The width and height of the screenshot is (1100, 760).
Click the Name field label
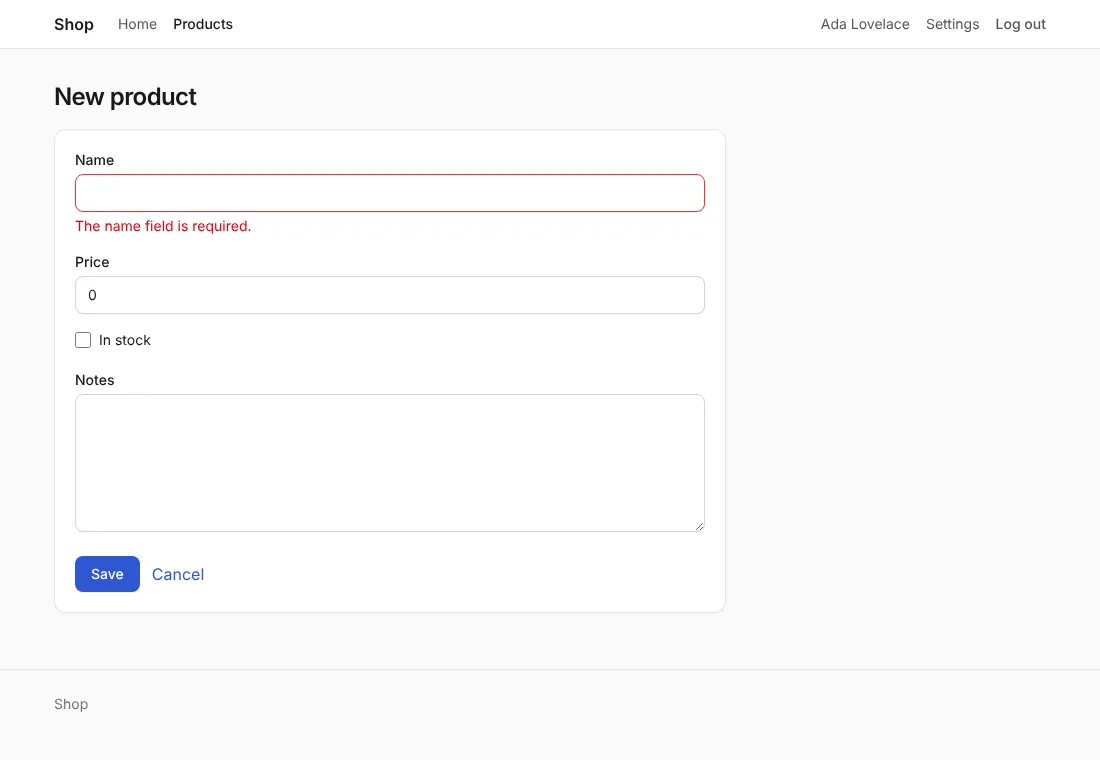point(95,160)
